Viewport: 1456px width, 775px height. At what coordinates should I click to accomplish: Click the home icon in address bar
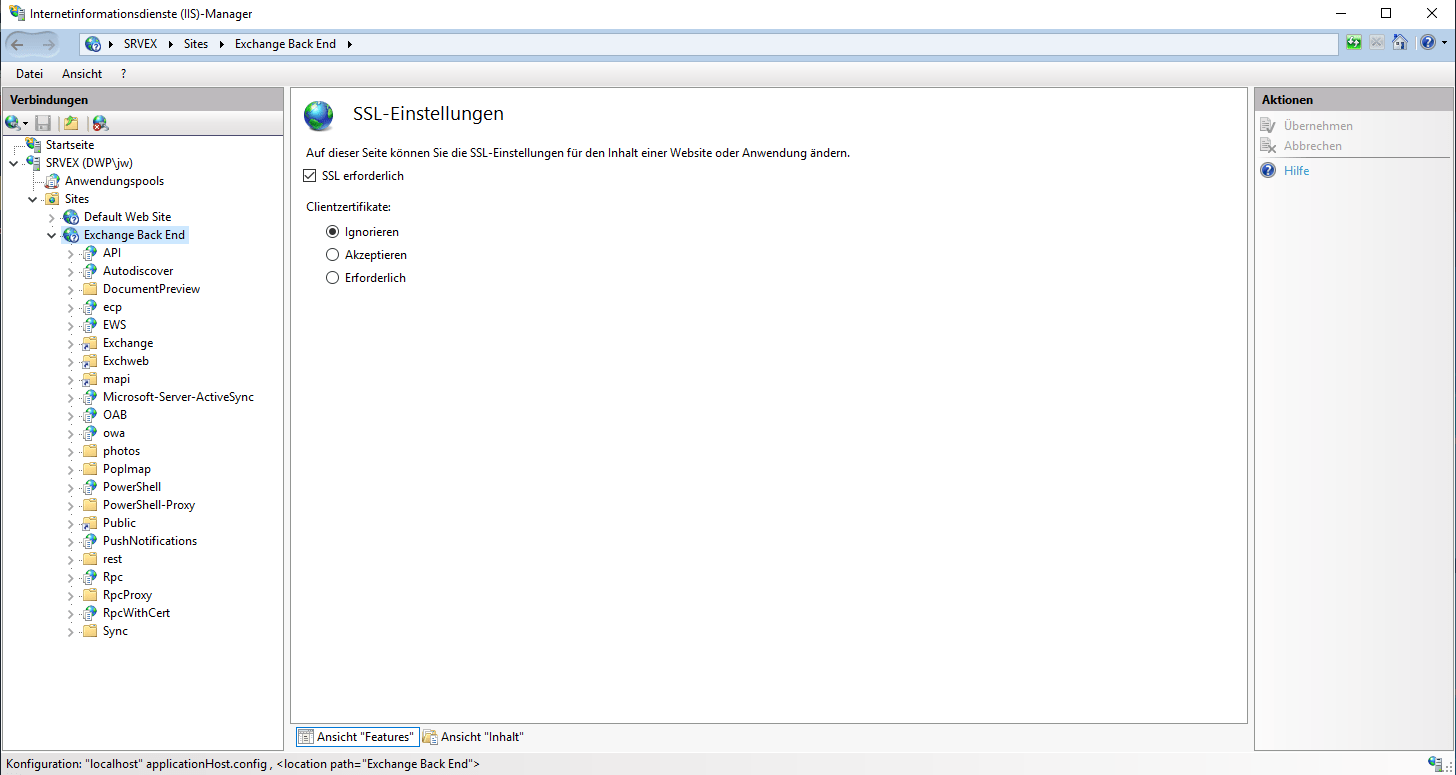pos(1400,43)
